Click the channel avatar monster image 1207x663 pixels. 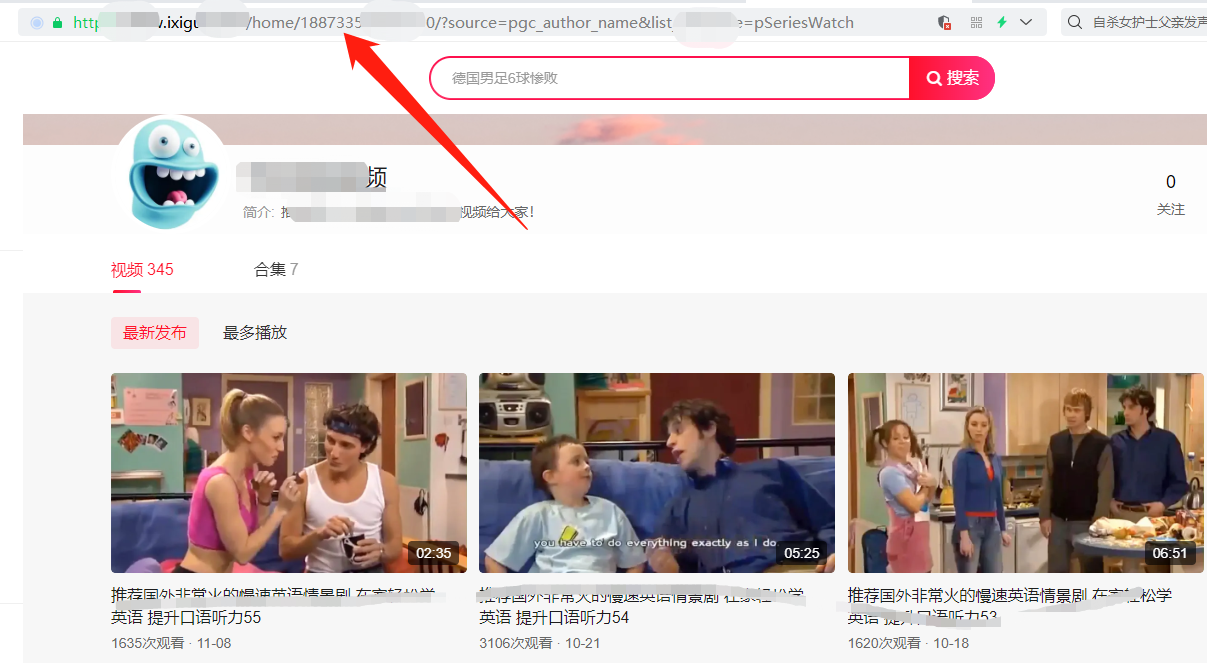(169, 179)
